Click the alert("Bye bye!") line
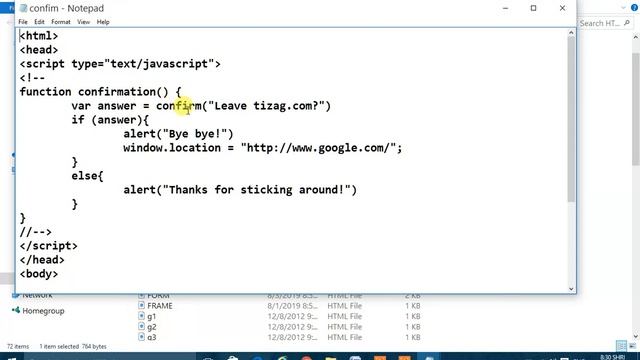Screen dimensions: 640x360 [x=178, y=134]
